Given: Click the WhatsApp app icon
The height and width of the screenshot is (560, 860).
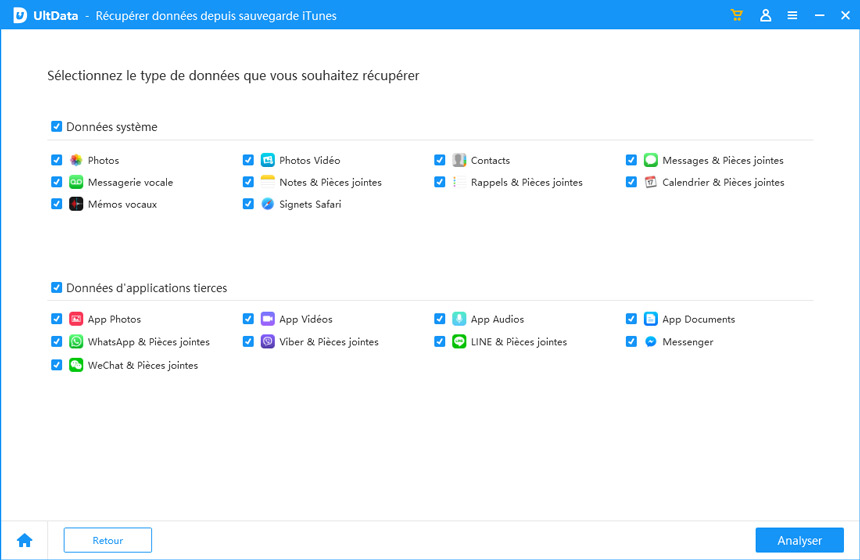Looking at the screenshot, I should 76,342.
